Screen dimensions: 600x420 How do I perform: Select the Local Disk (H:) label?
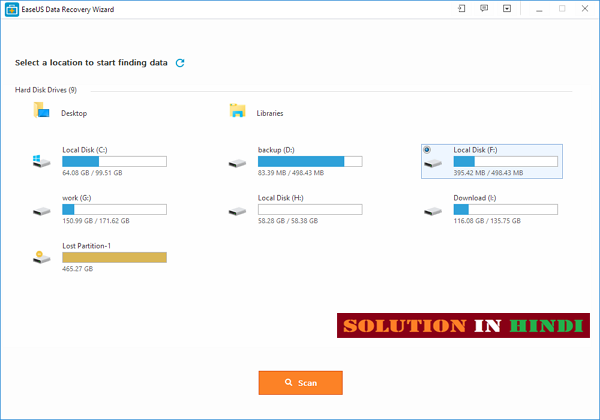pos(280,198)
